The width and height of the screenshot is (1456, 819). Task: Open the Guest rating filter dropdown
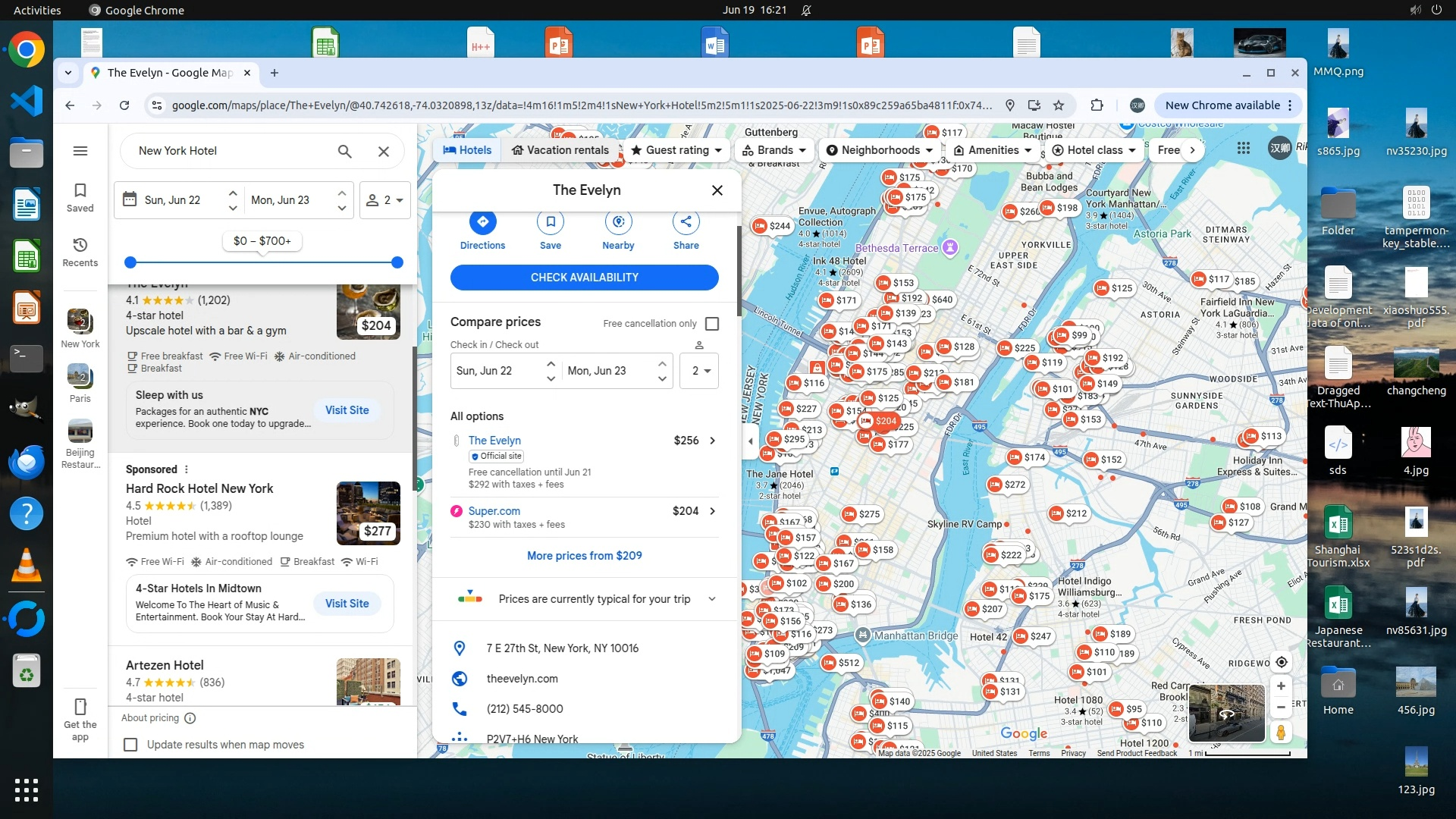pos(676,150)
